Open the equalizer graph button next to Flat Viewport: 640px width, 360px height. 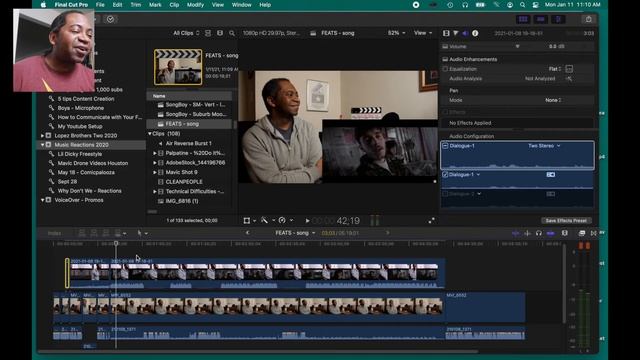569,69
